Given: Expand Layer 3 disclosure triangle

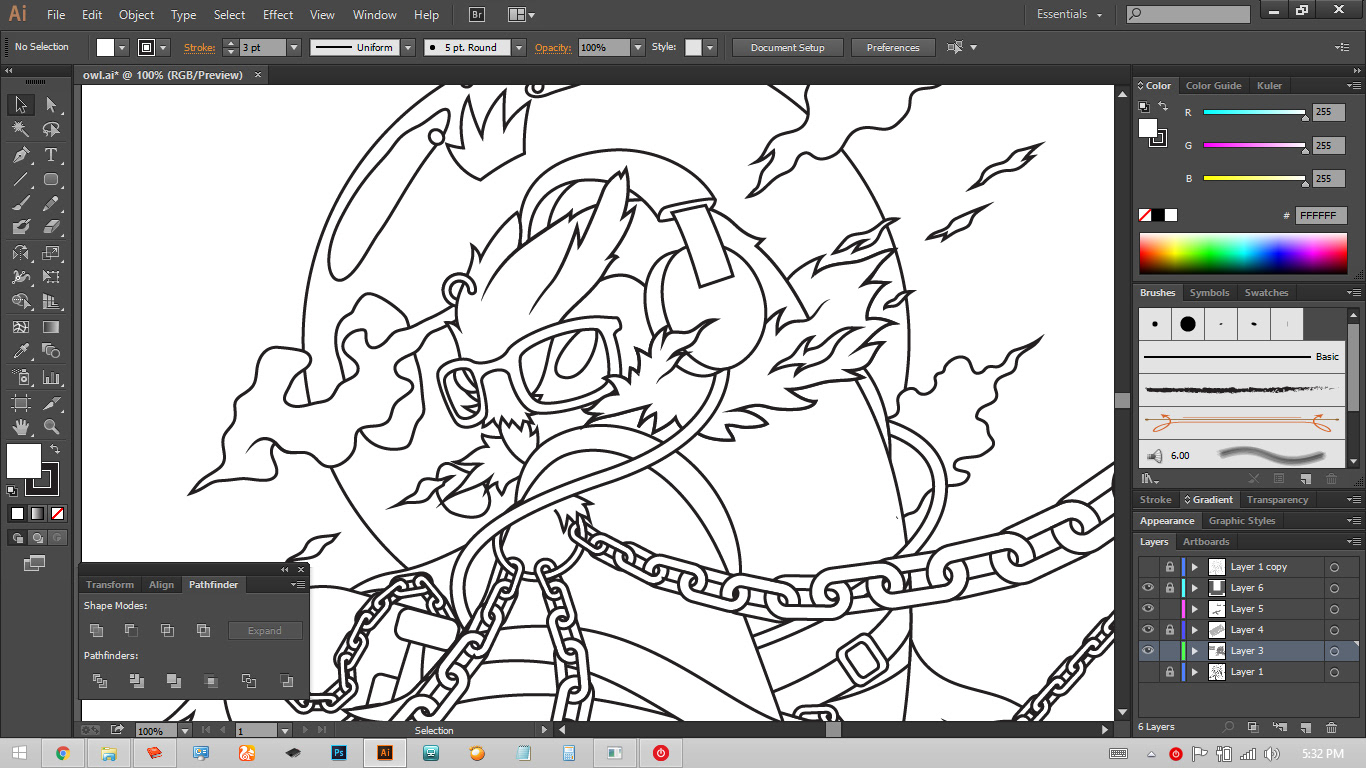Looking at the screenshot, I should pos(1194,651).
